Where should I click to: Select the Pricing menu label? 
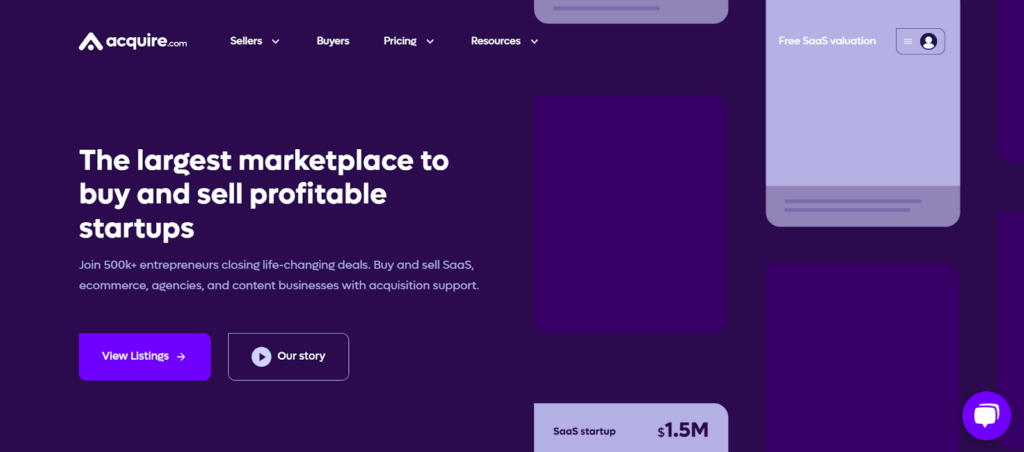pos(400,41)
